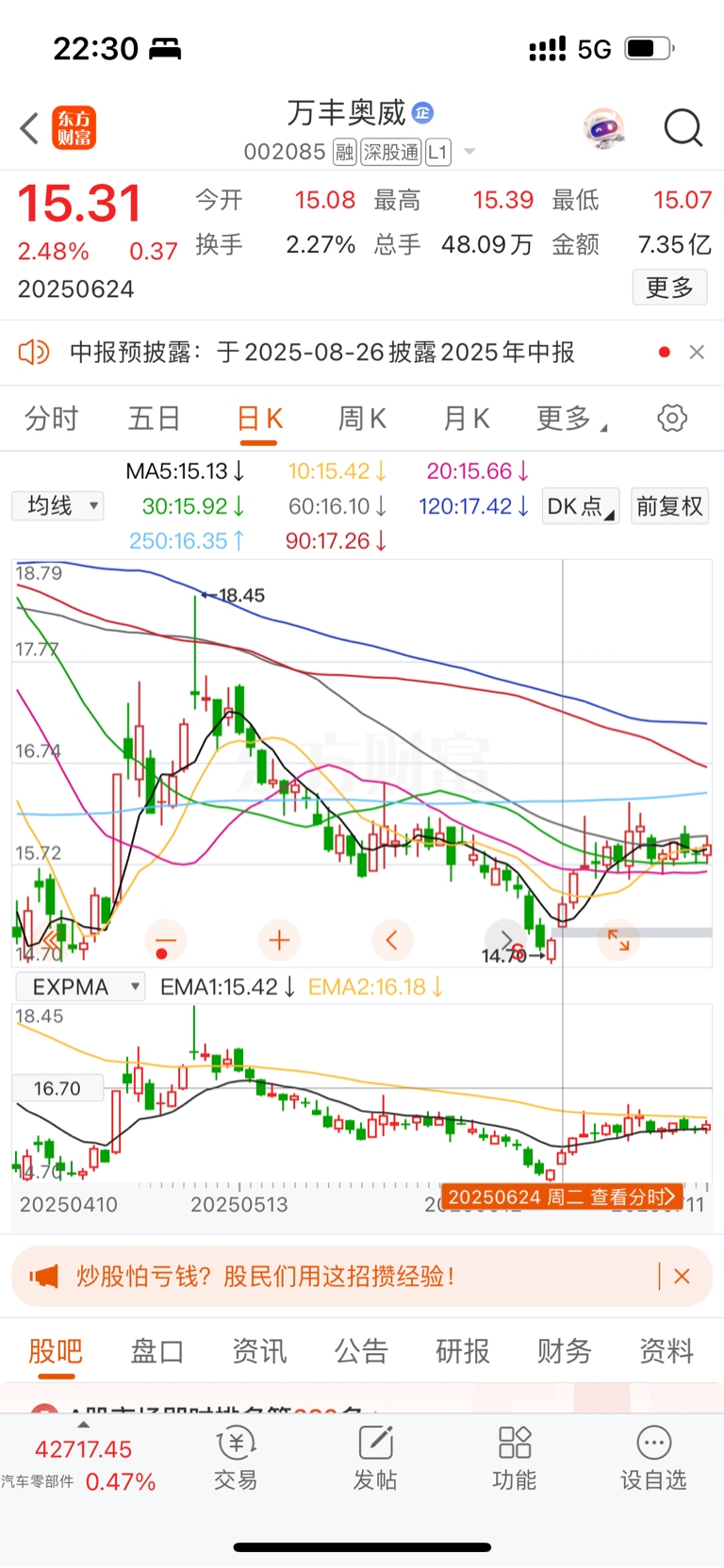Tap the 15.31 current price

click(80, 204)
